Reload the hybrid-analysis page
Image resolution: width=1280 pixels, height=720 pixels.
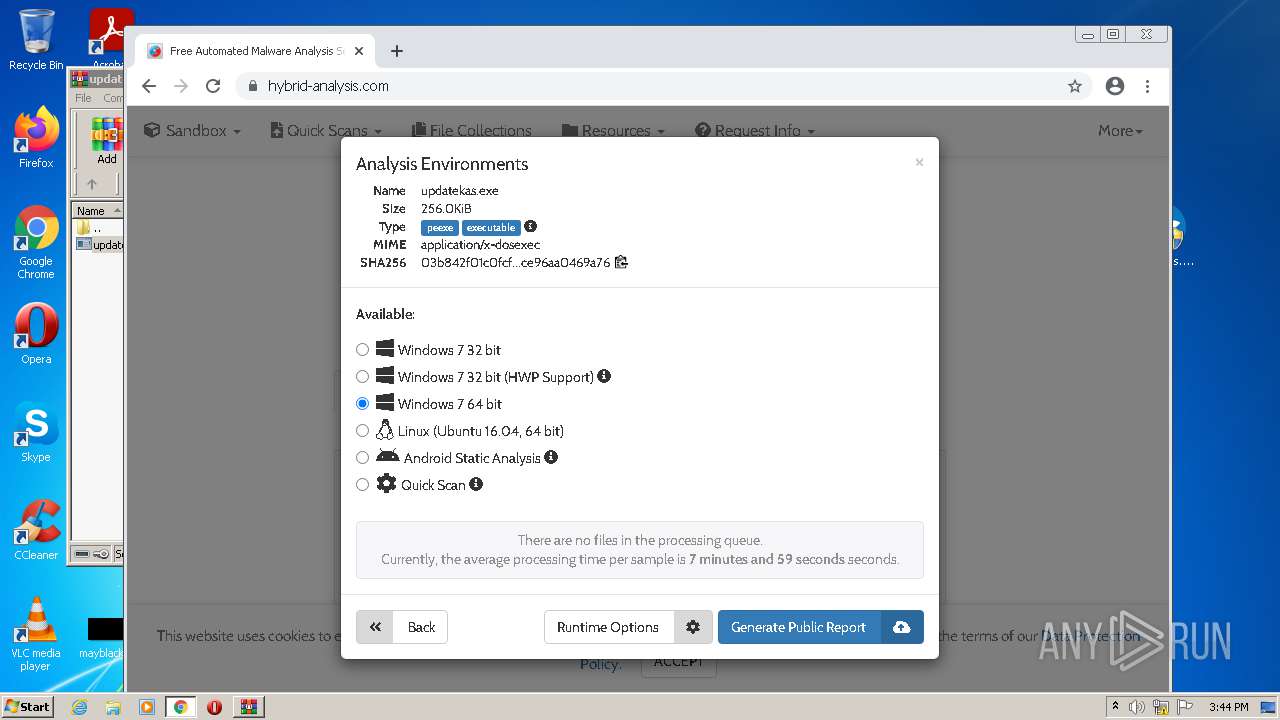[213, 86]
